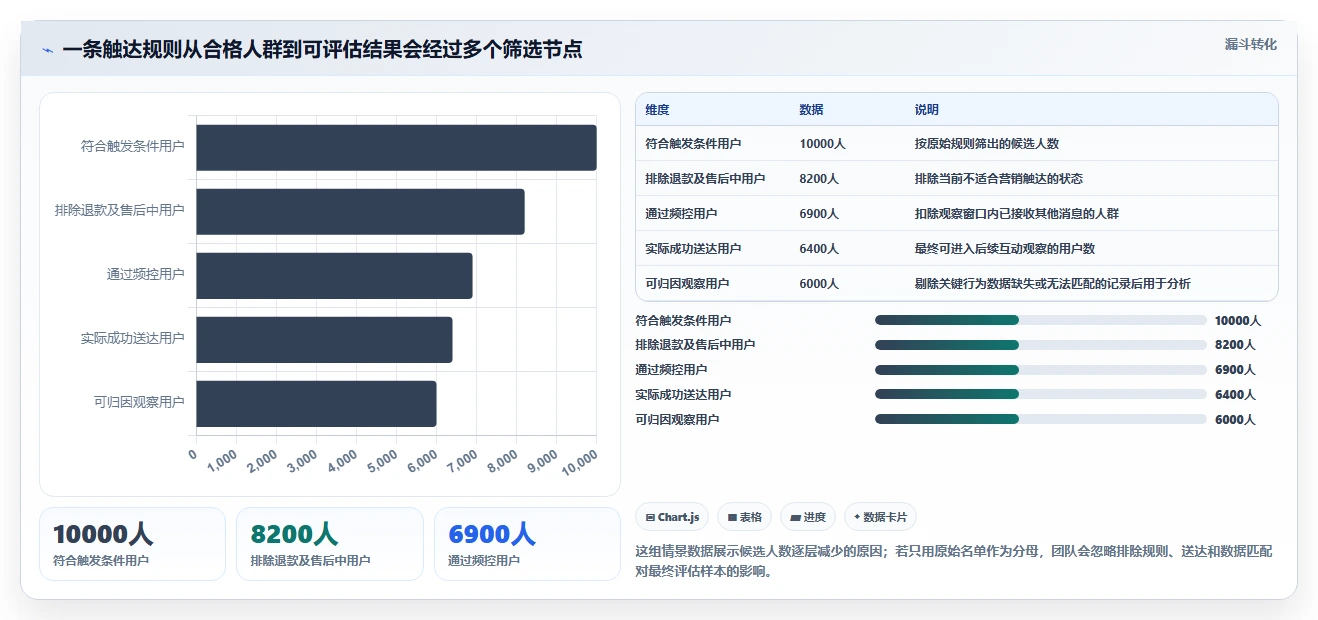
Task: Click the 6000人 value beside its progress bar
Action: pyautogui.click(x=1235, y=420)
